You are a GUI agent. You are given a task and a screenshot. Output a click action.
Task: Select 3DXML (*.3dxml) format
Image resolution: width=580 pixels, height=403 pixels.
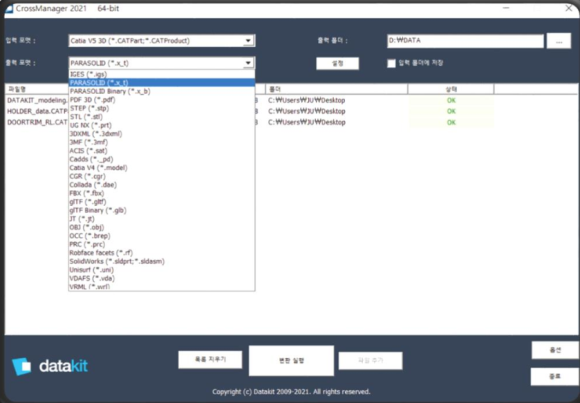coord(162,134)
